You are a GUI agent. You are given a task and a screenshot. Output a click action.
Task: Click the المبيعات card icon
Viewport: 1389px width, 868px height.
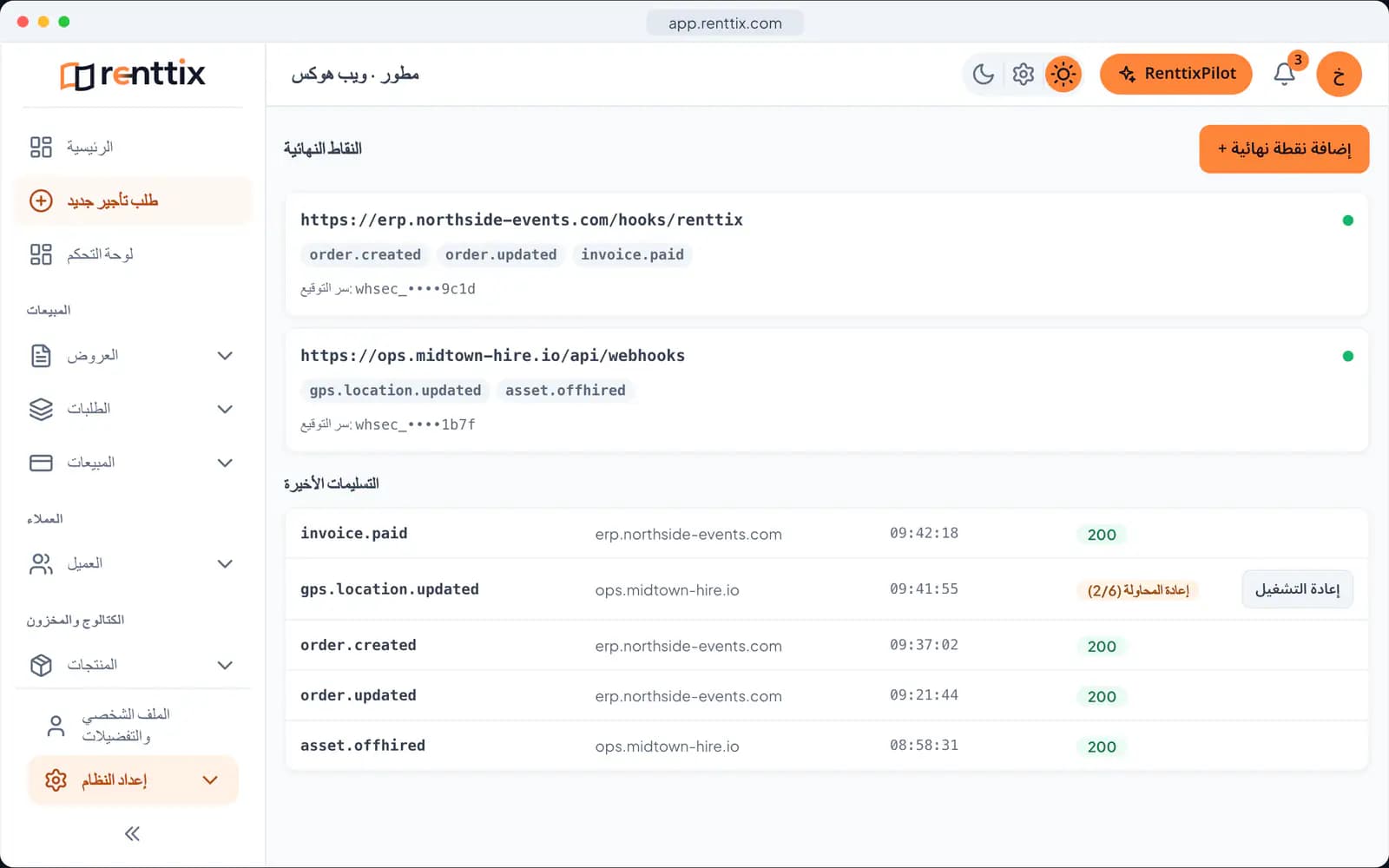tap(41, 463)
